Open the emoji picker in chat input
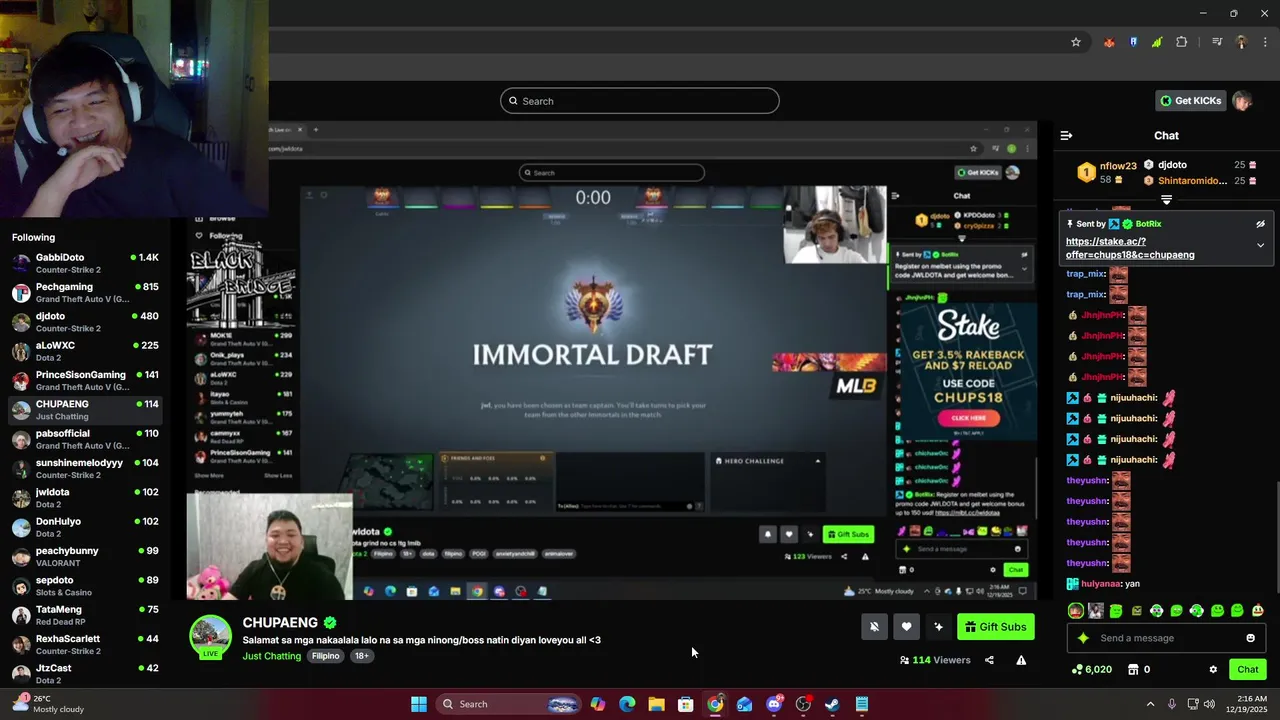This screenshot has width=1280, height=720. [1250, 638]
